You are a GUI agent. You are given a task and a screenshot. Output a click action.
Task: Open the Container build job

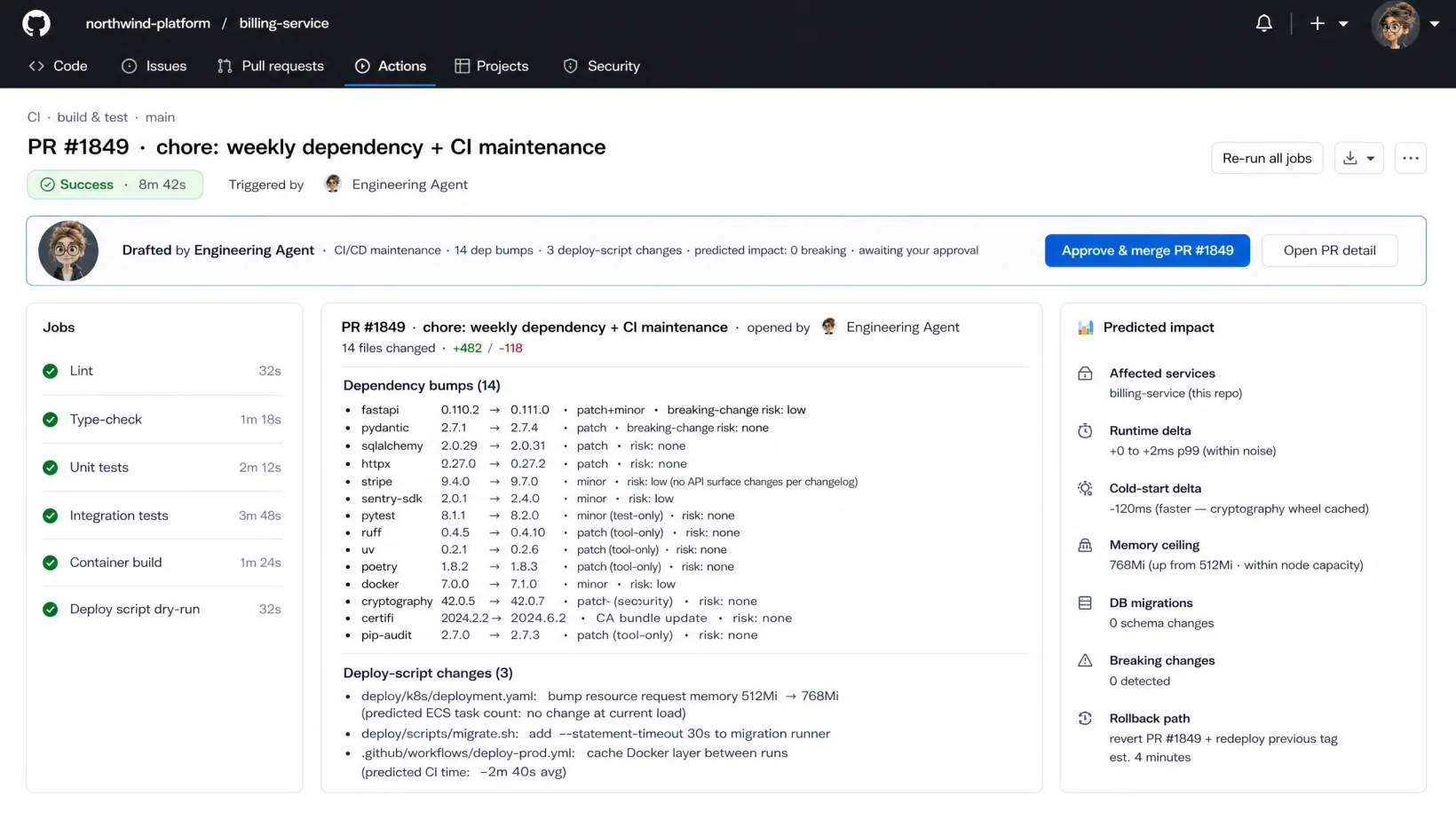tap(162, 563)
